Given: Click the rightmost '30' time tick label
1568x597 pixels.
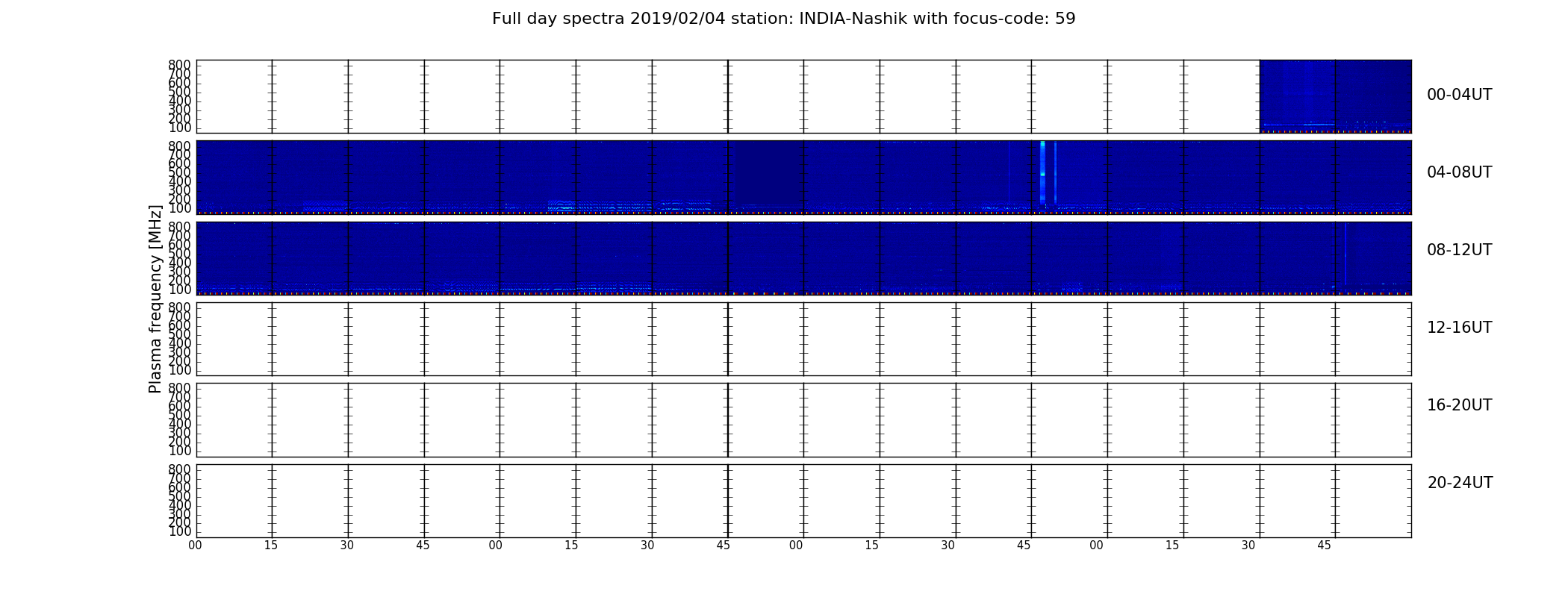Looking at the screenshot, I should point(1248,546).
